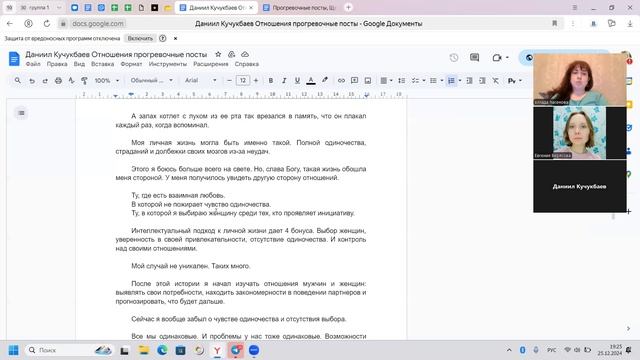Dismiss the malware protection banner
Screen dimensions: 640x360
[x=176, y=38]
